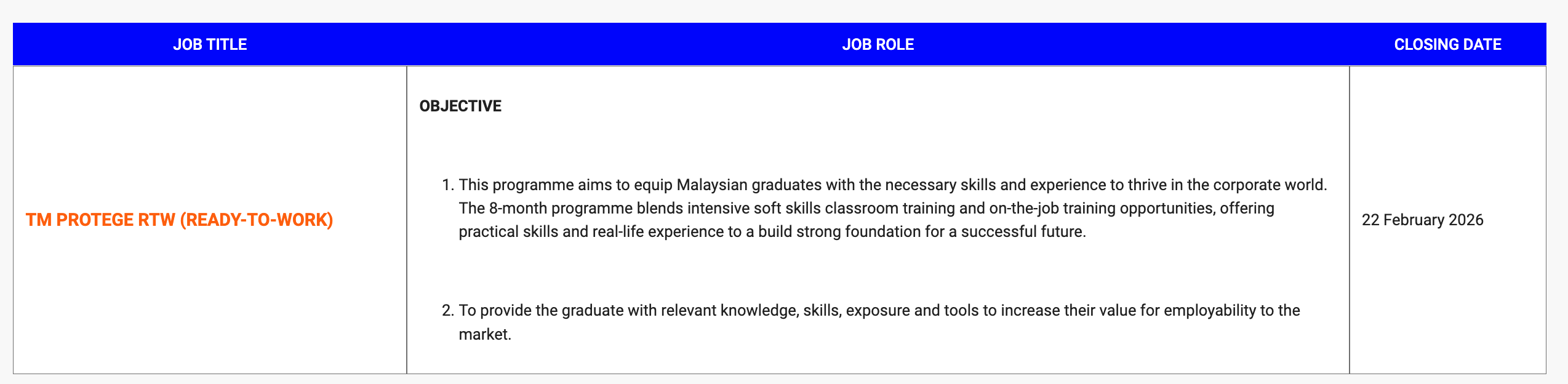Screen dimensions: 1568x384
Task: Click the line starting "practical skills and real-life"
Action: coord(772,231)
